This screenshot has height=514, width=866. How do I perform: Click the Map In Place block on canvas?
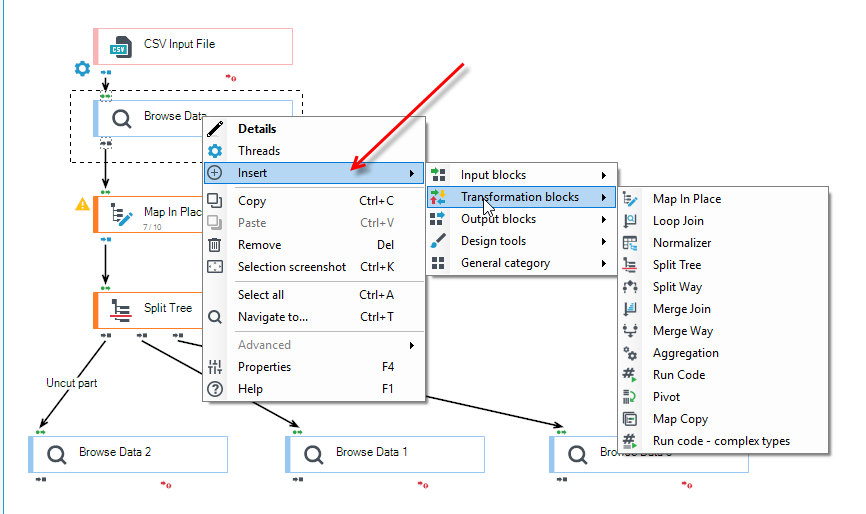[148, 214]
